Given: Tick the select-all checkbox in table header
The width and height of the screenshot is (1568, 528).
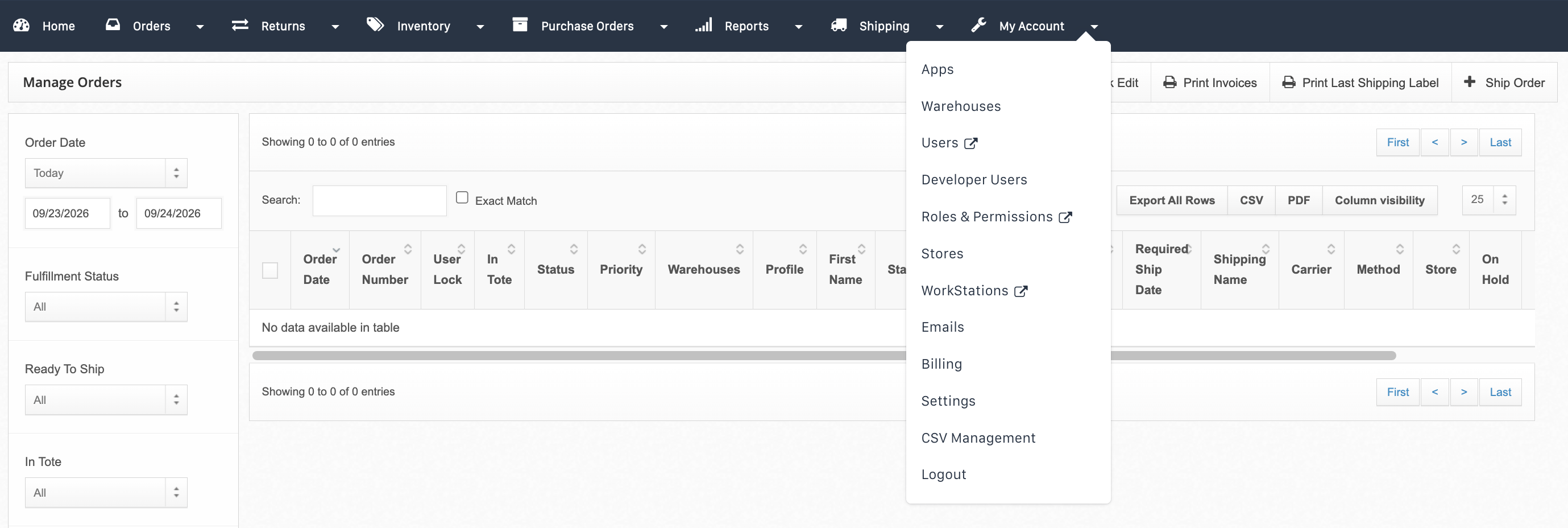Looking at the screenshot, I should (x=269, y=270).
